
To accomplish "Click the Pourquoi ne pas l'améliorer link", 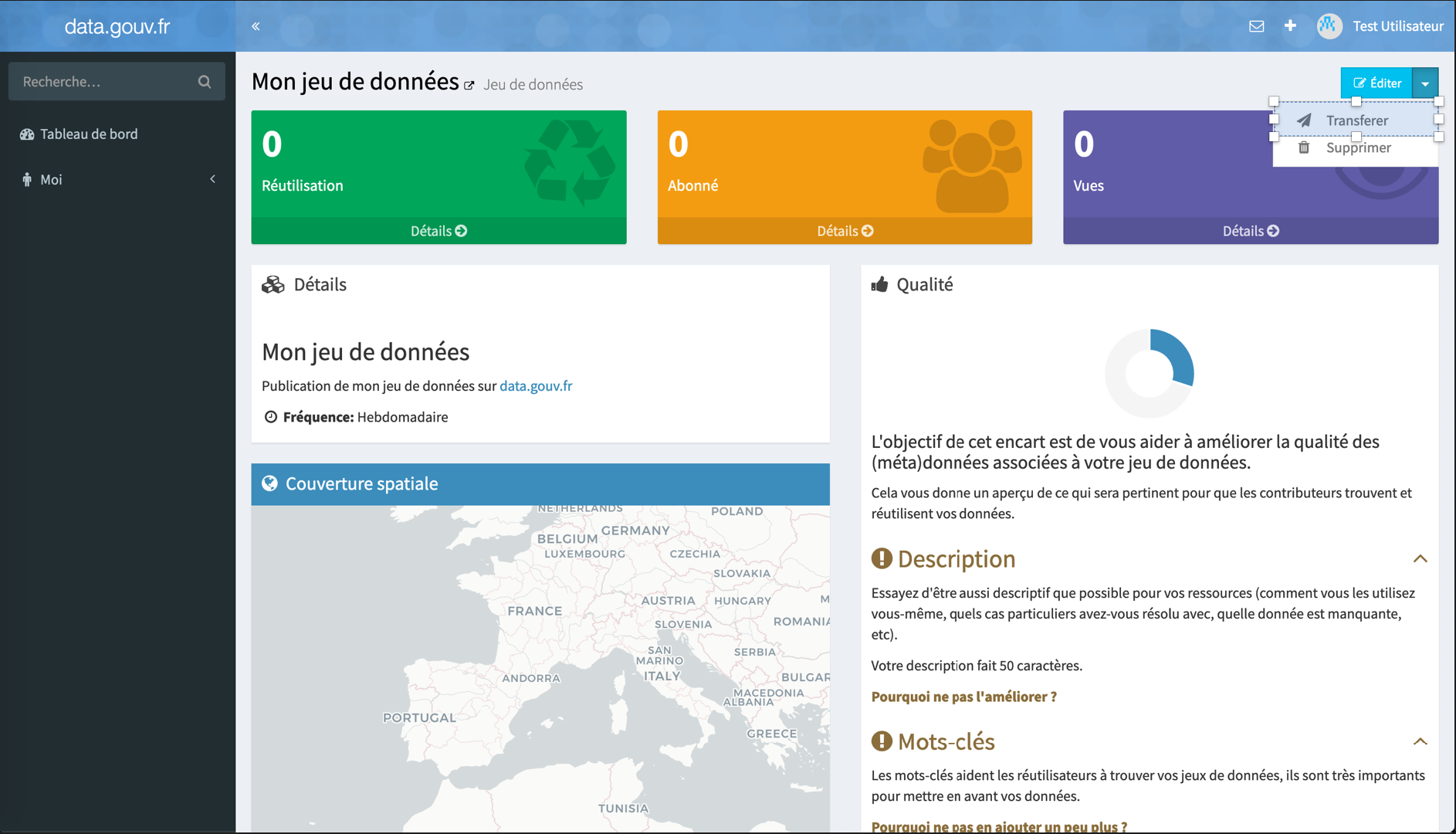I will tap(963, 697).
